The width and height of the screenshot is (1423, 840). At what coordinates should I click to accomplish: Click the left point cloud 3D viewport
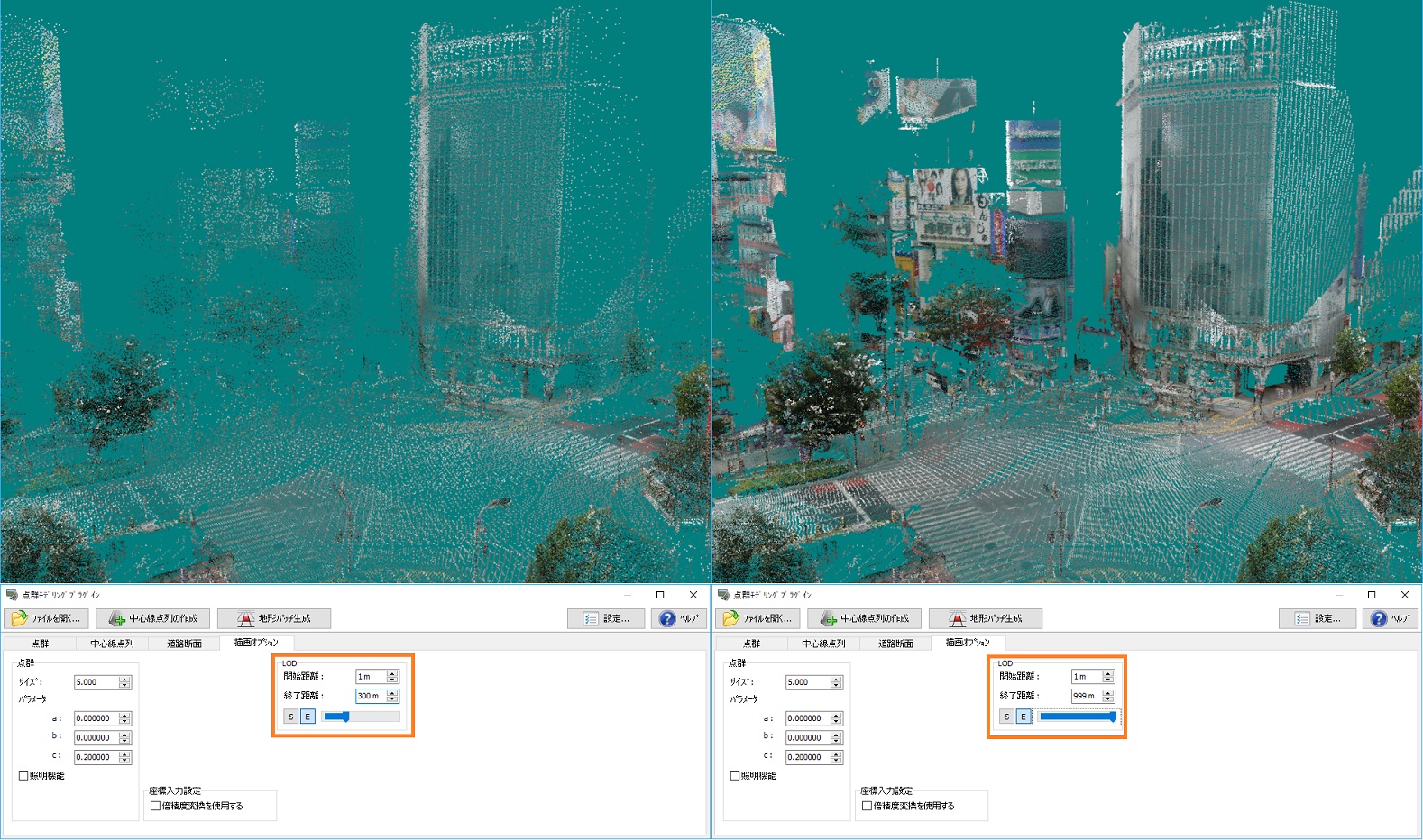pos(355,291)
